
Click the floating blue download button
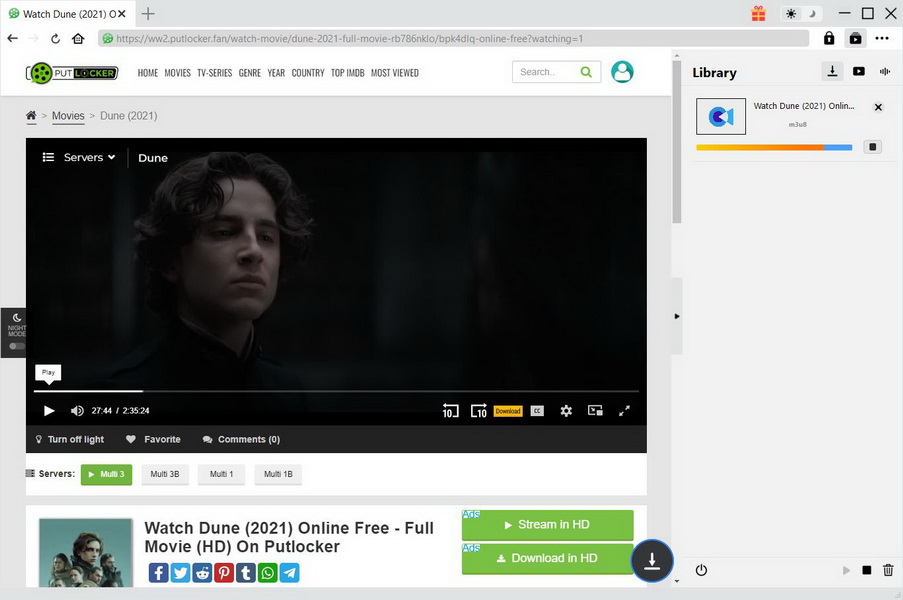(652, 561)
